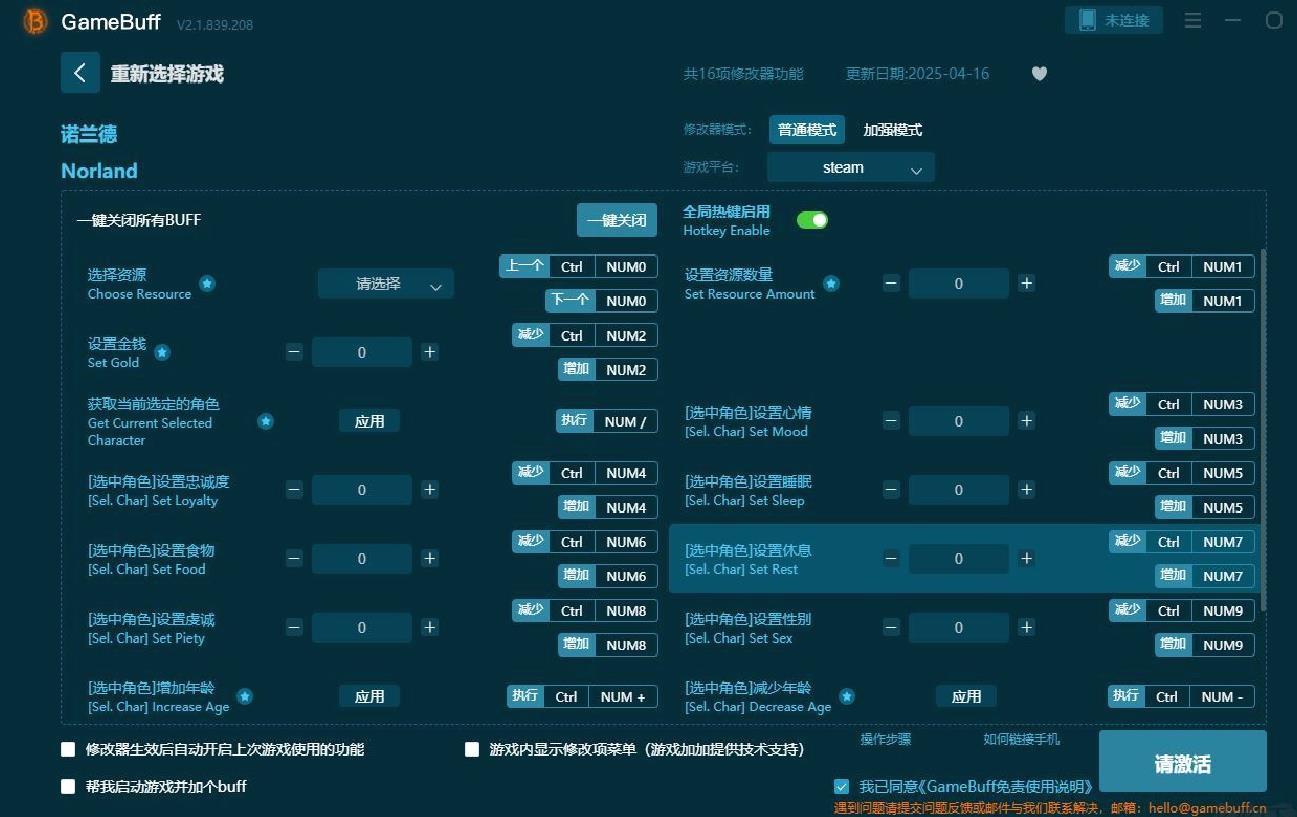Click minus for Set Mood
Screen dimensions: 1297x817
891,421
